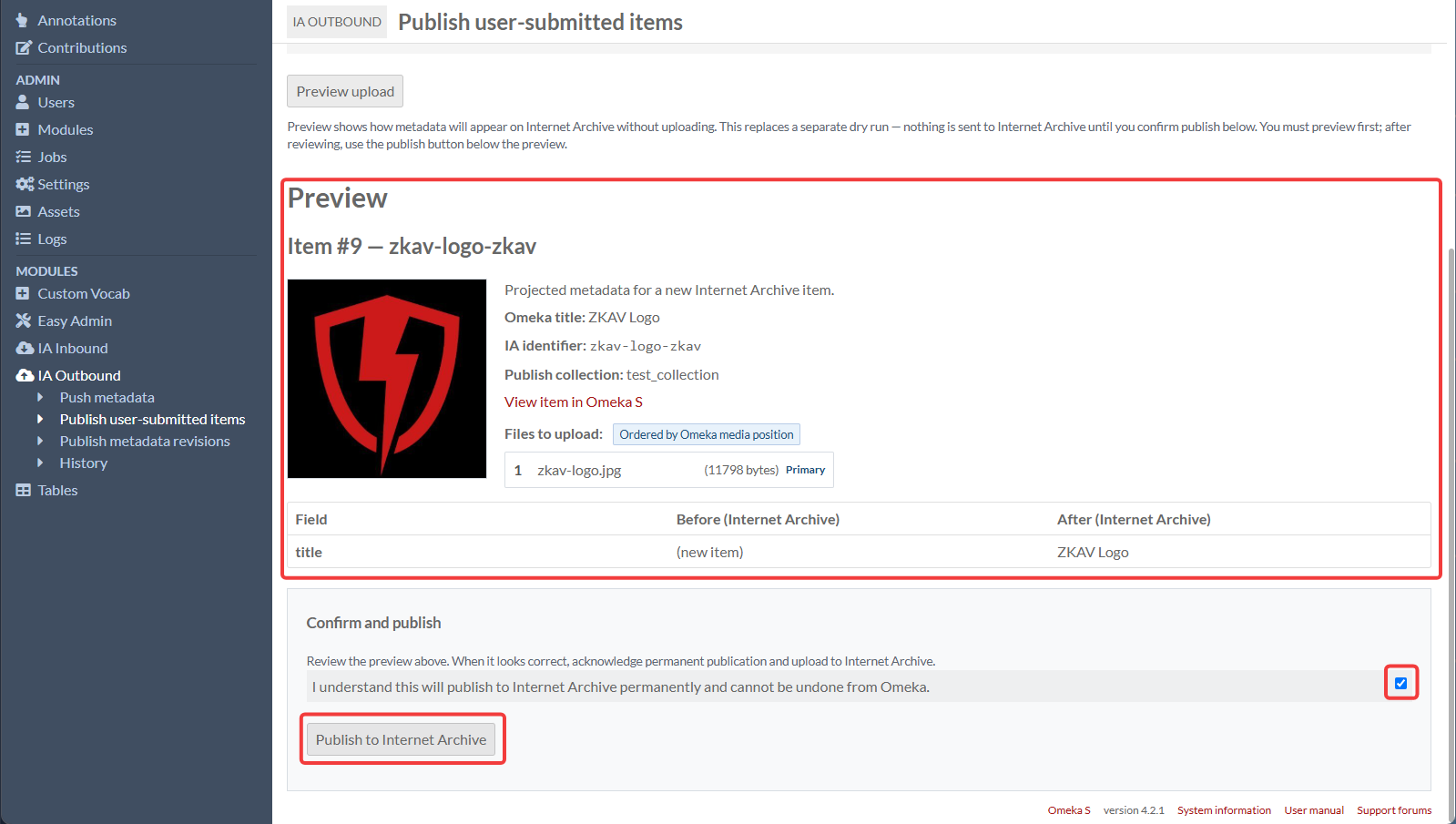This screenshot has height=824, width=1456.
Task: Click the IA Inbound cloud download icon
Action: 25,348
